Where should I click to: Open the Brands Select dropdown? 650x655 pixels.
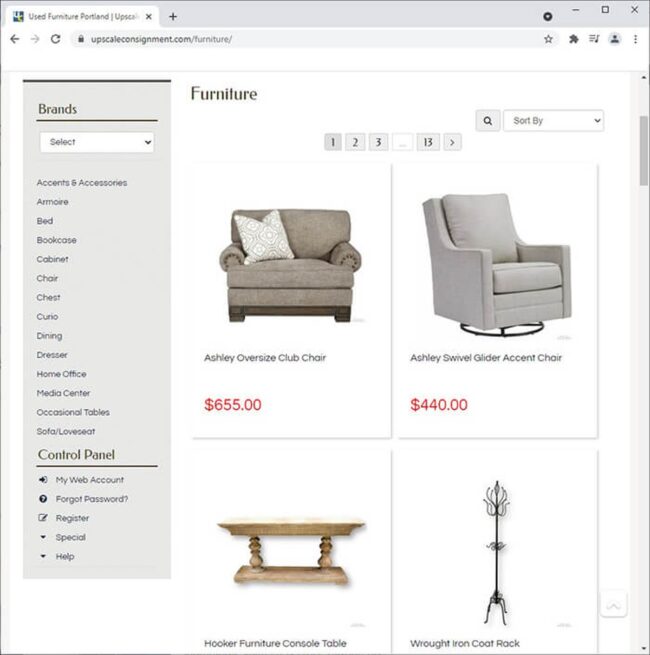pyautogui.click(x=97, y=142)
